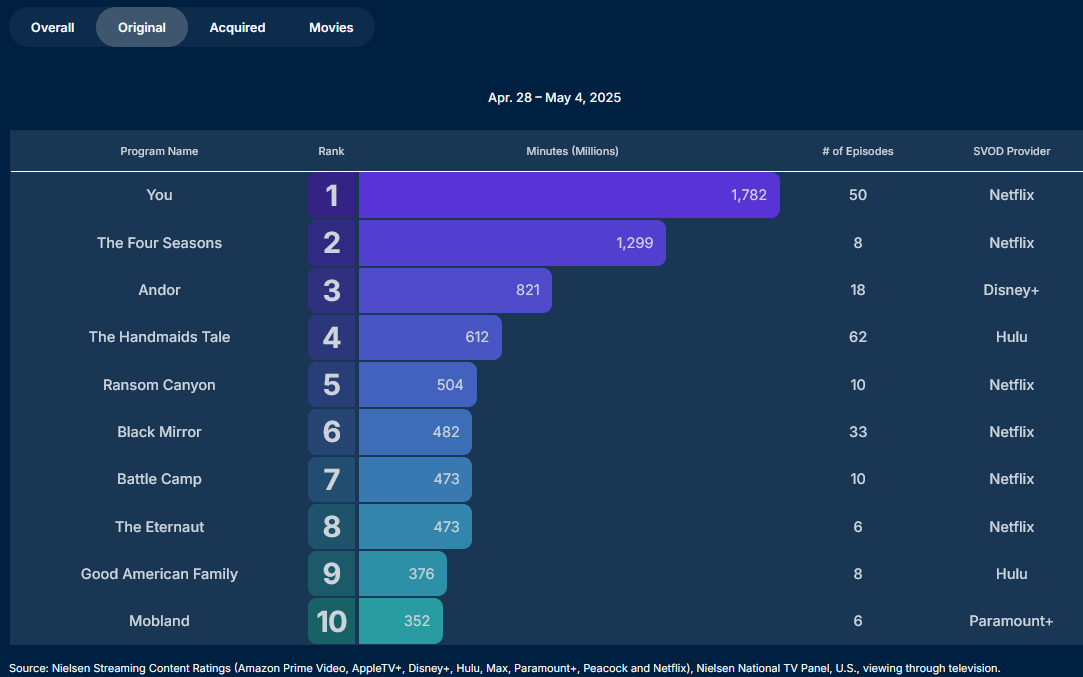Click the rank 8 badge
Image resolution: width=1083 pixels, height=677 pixels.
(332, 527)
